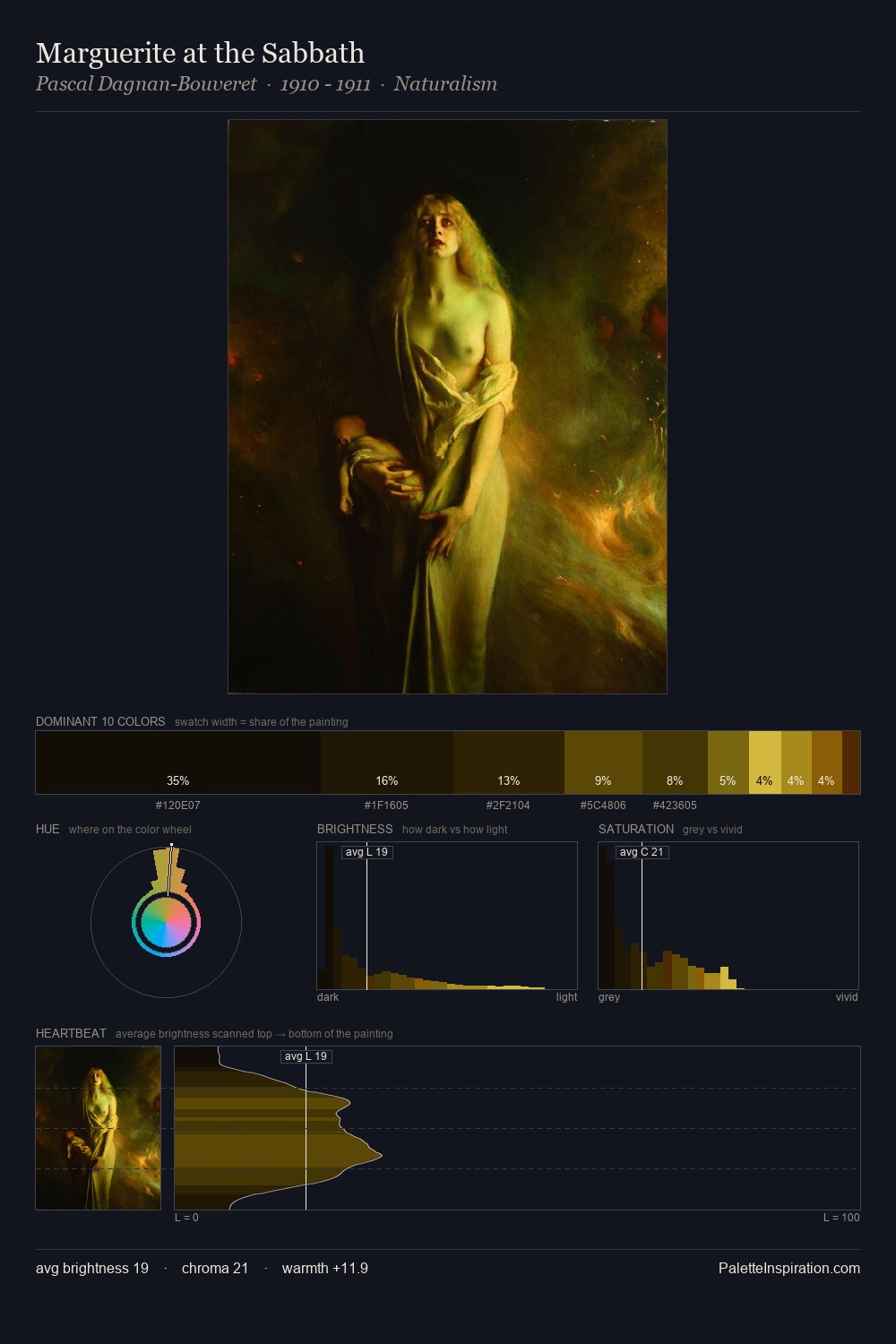
Task: Click the 'L = 100' axis label
Action: [x=841, y=1218]
